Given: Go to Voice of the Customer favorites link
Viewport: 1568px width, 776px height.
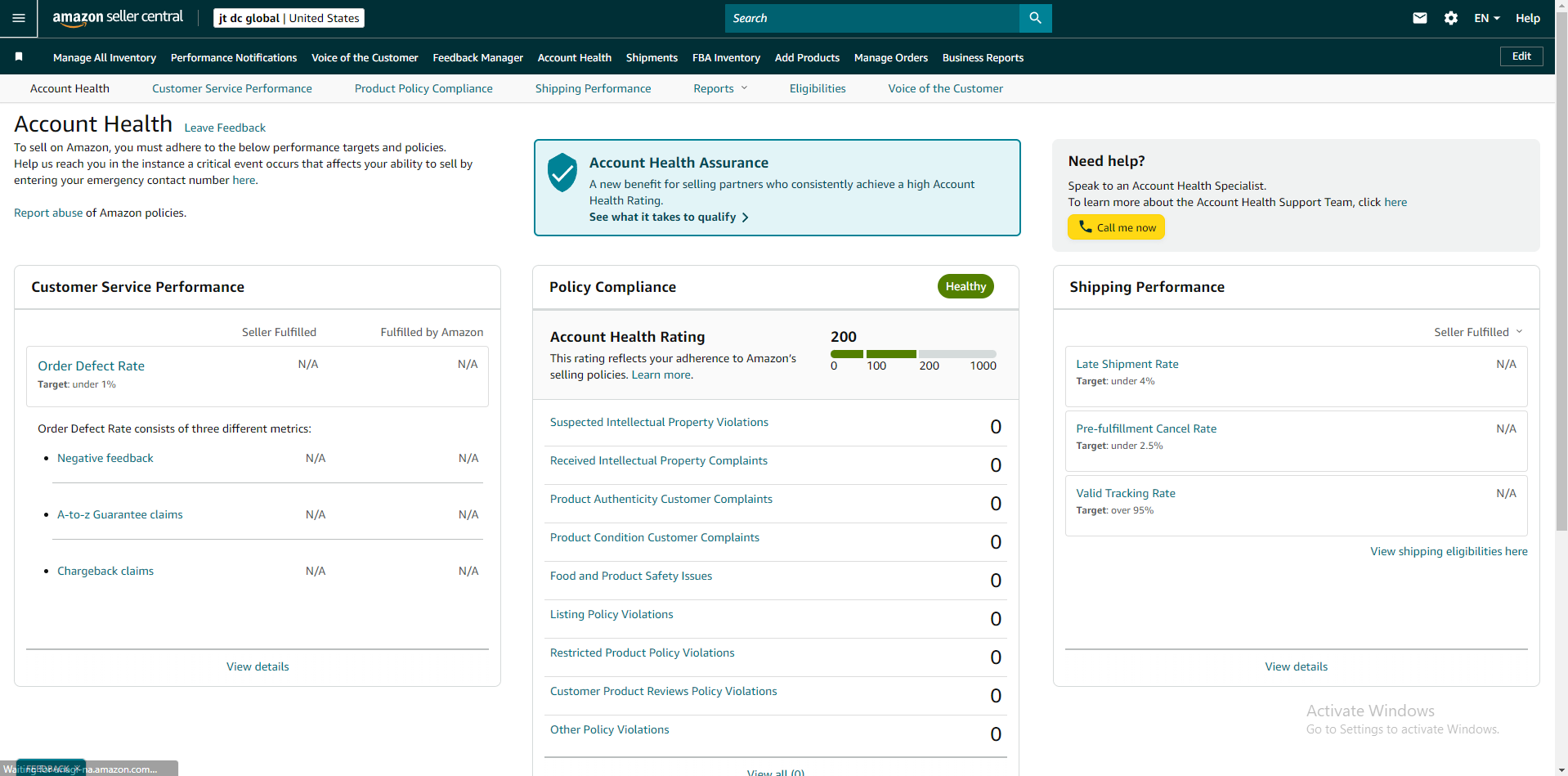Looking at the screenshot, I should point(365,57).
